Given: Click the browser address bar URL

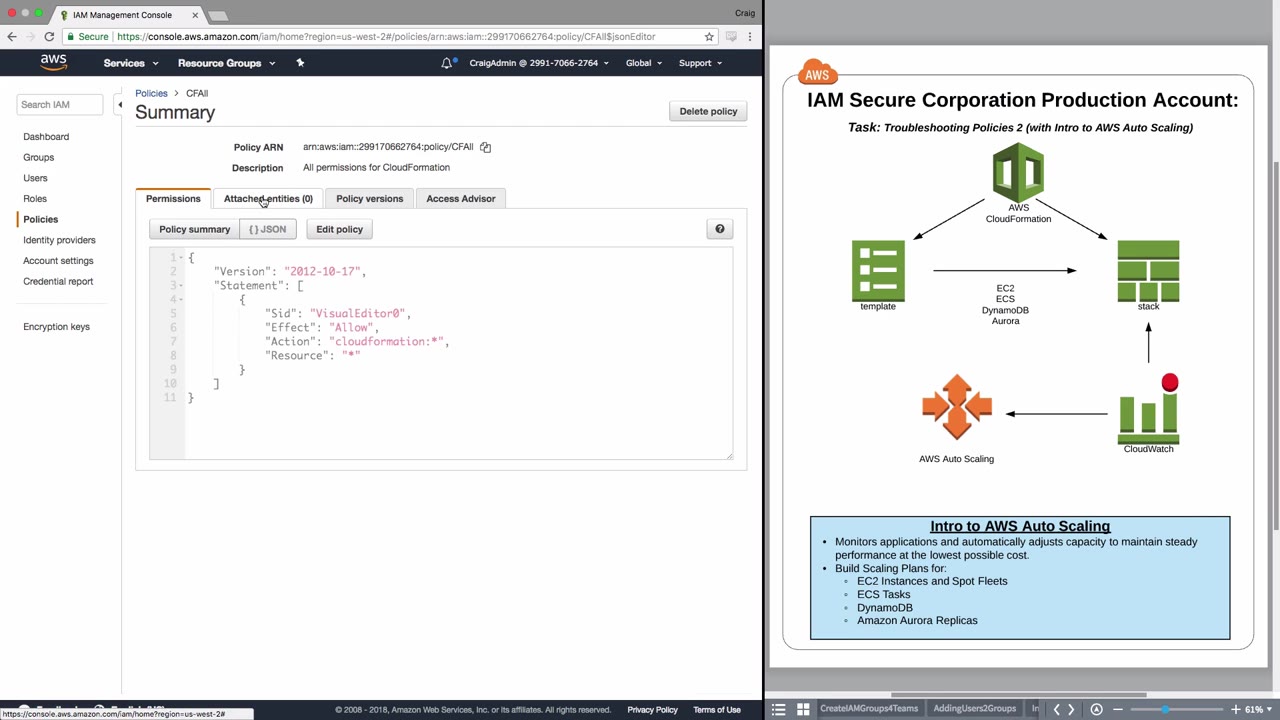Looking at the screenshot, I should pyautogui.click(x=386, y=37).
